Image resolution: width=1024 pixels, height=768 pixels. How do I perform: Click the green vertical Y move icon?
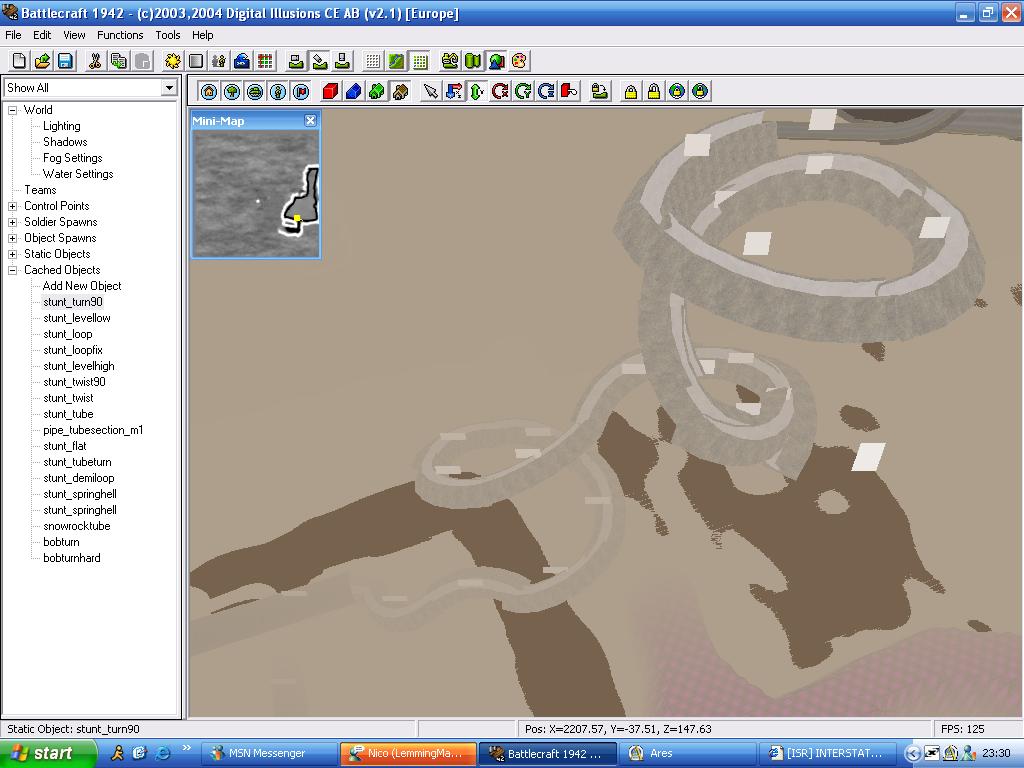(x=477, y=91)
